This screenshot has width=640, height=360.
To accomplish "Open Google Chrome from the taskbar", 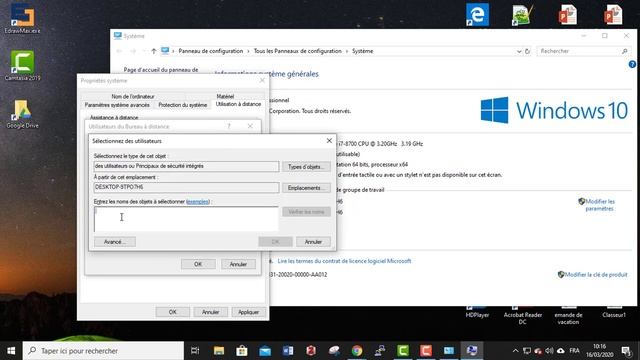I will tap(357, 351).
